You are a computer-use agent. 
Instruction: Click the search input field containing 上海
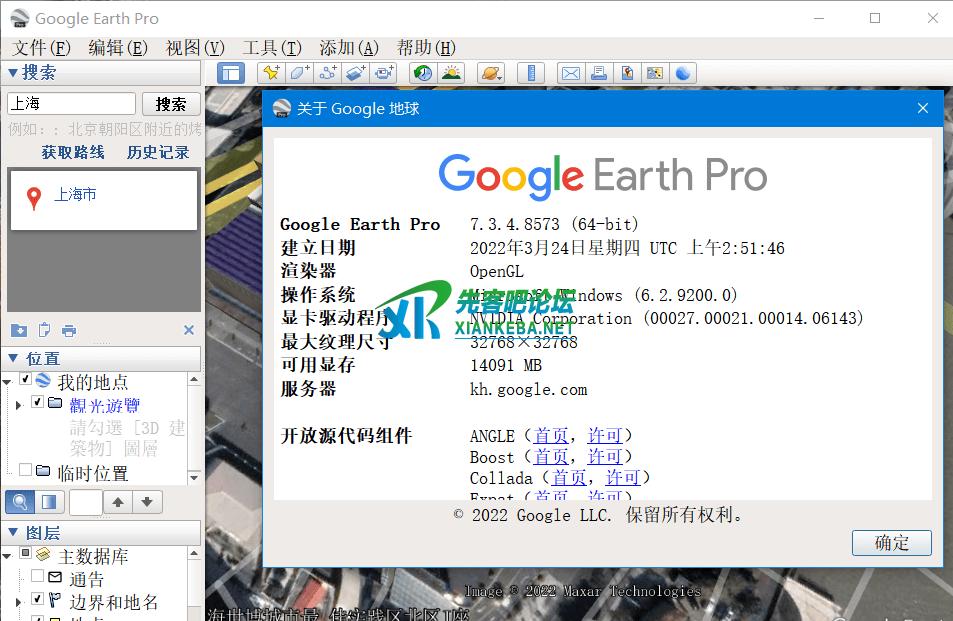coord(71,104)
